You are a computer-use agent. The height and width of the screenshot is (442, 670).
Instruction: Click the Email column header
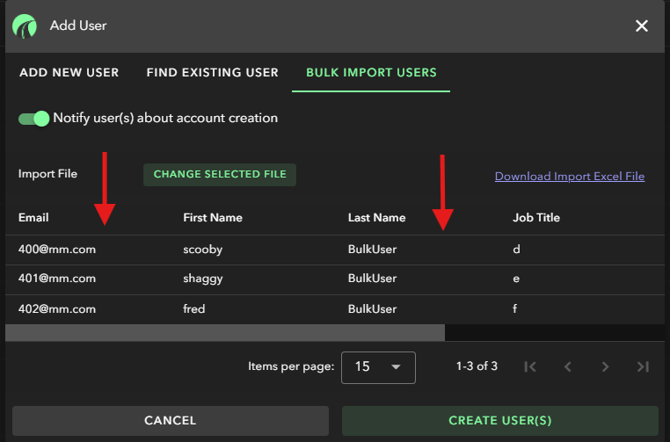pos(33,218)
